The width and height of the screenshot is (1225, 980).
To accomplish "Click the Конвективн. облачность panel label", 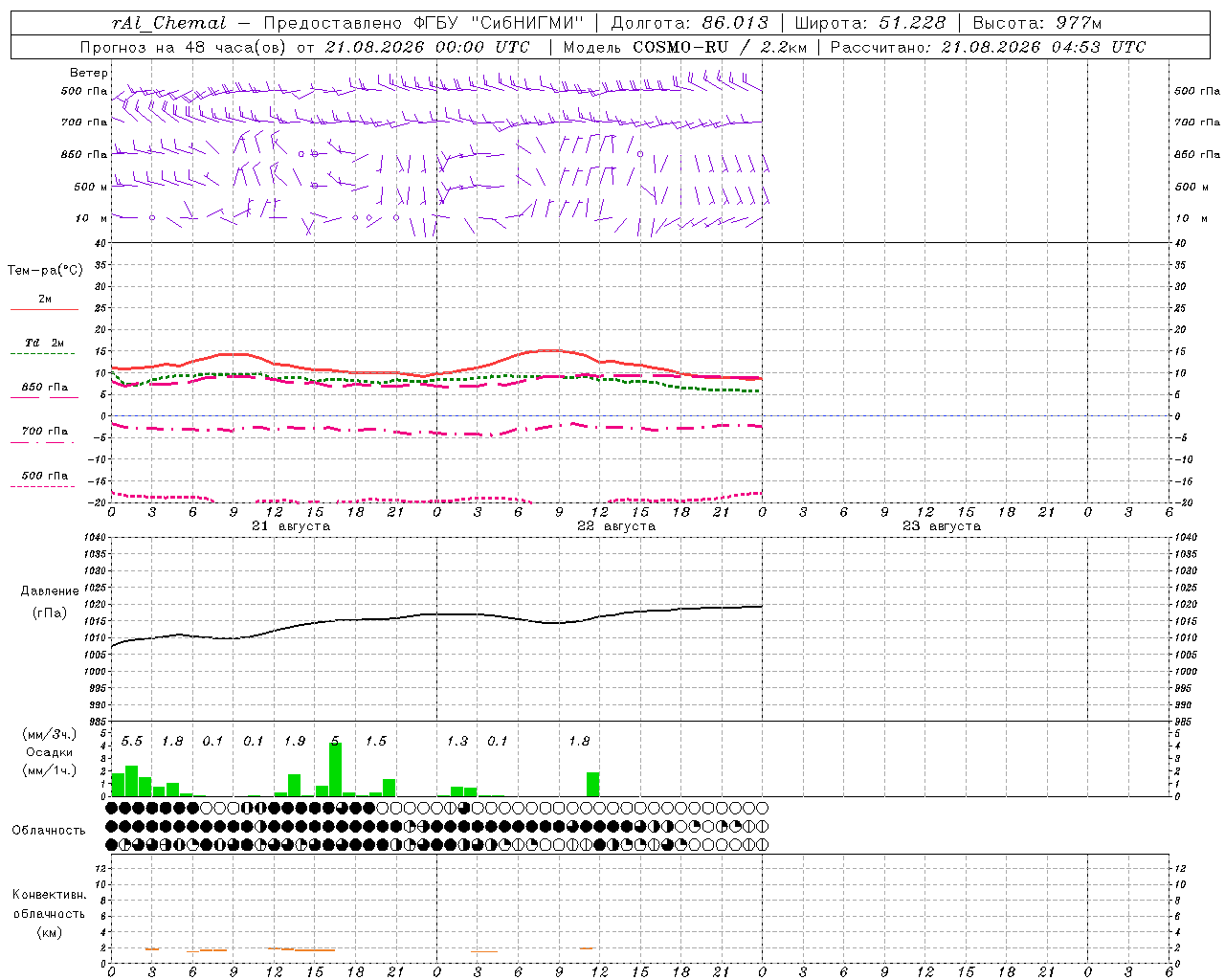I will (49, 913).
